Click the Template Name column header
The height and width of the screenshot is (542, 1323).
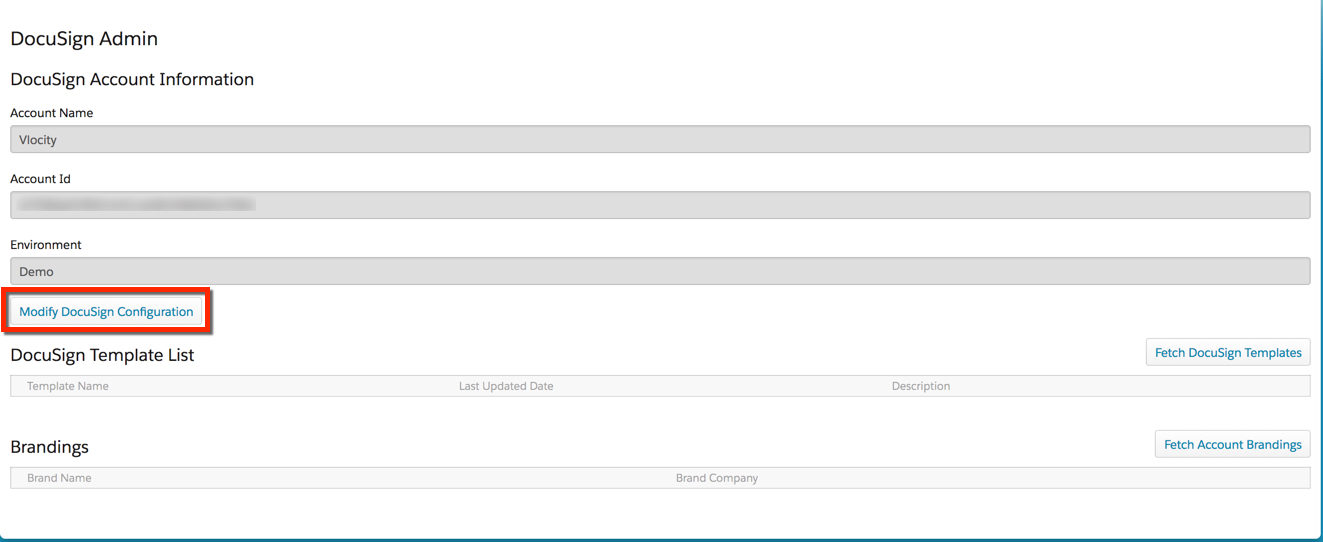68,386
